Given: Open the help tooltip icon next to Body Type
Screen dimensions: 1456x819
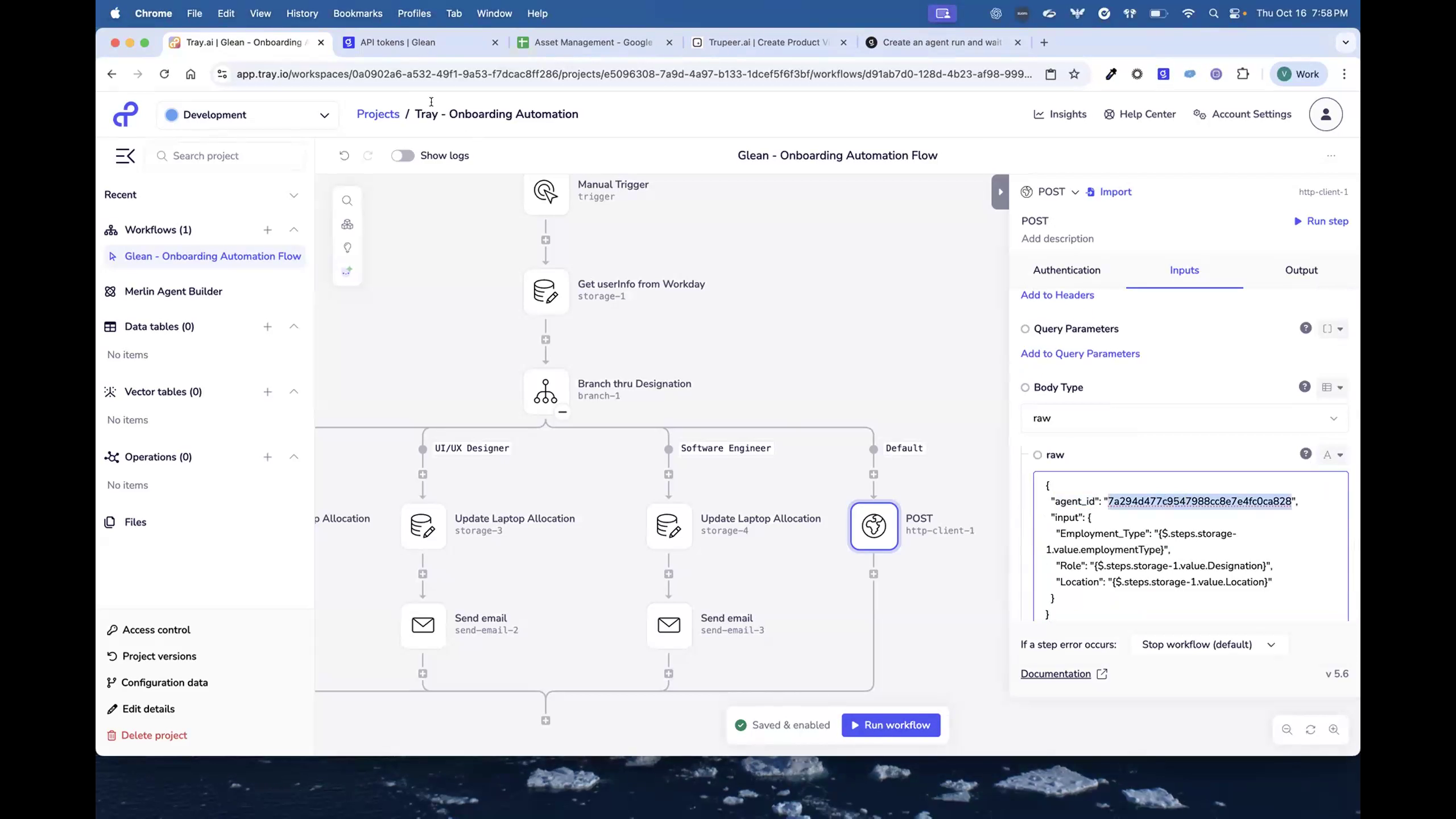Looking at the screenshot, I should click(1304, 387).
